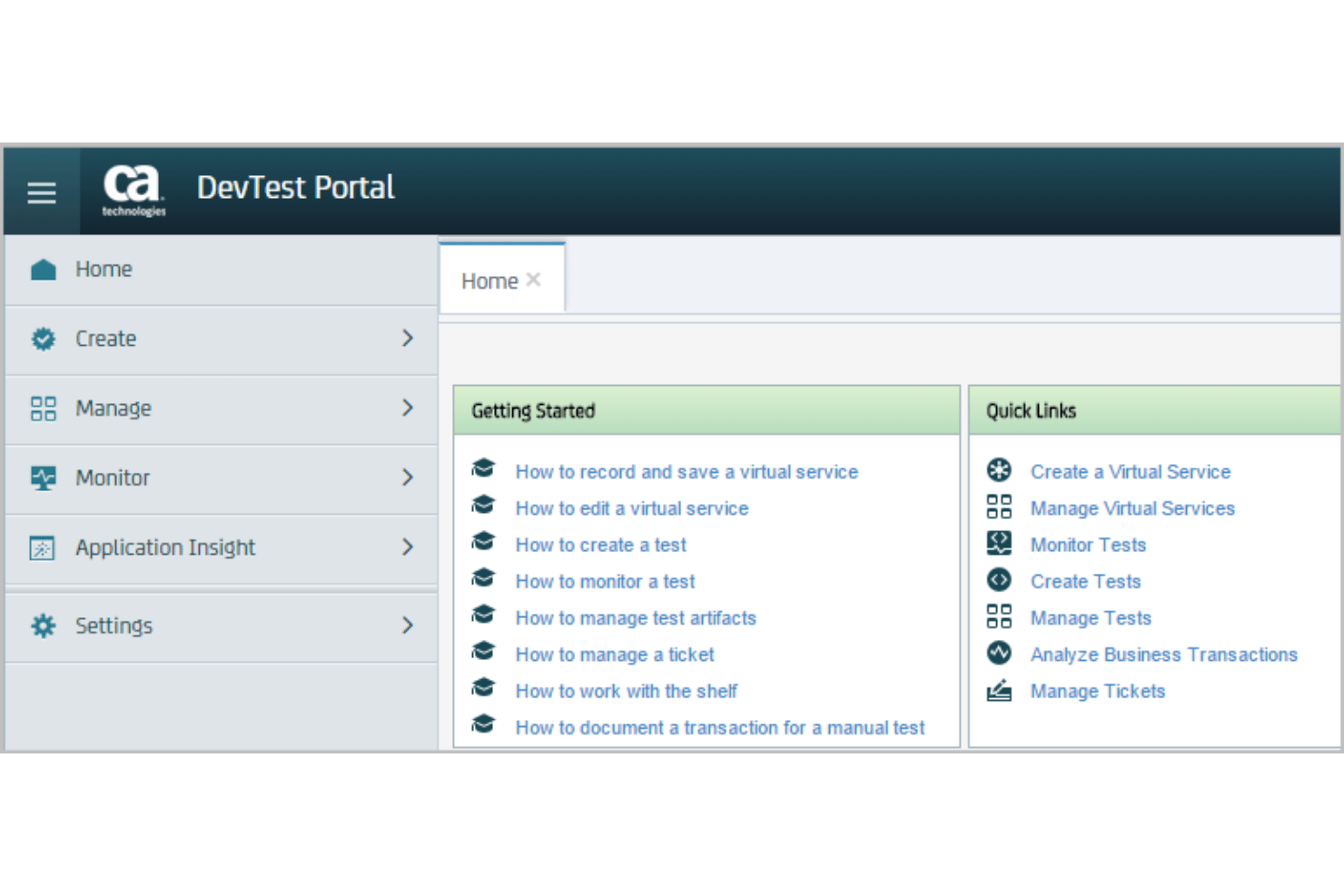The image size is (1344, 896).
Task: Click the Manage Virtual Services grid icon
Action: tap(999, 507)
